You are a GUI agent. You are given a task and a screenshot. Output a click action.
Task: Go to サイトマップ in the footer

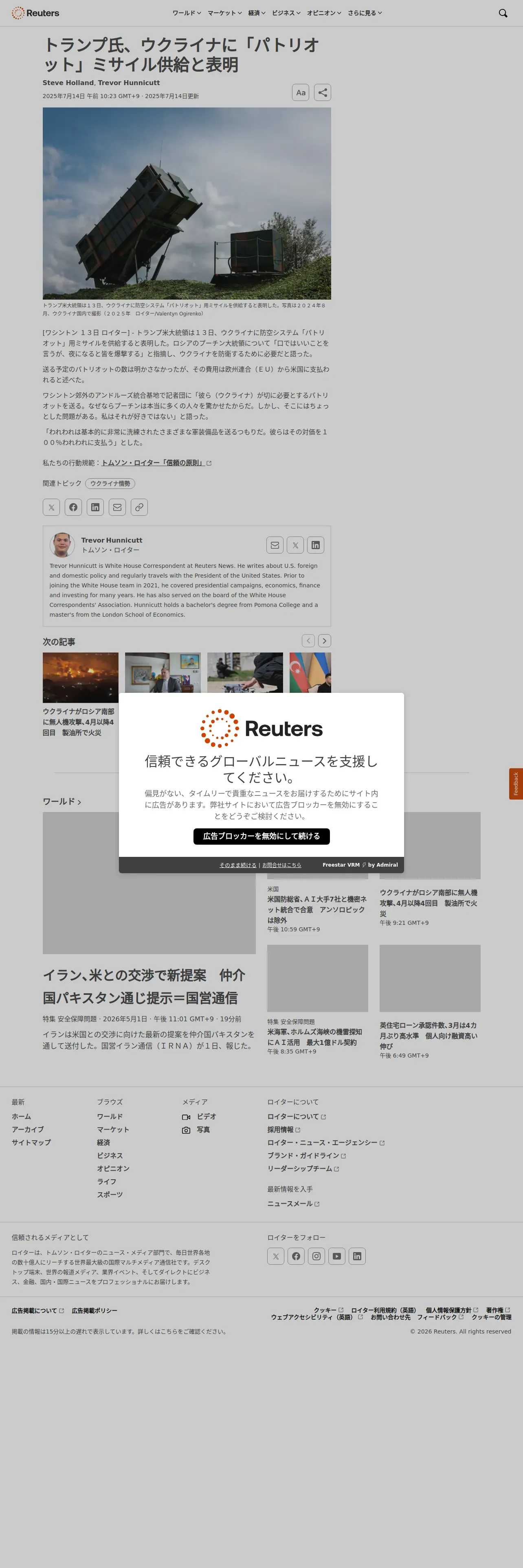point(31,1143)
